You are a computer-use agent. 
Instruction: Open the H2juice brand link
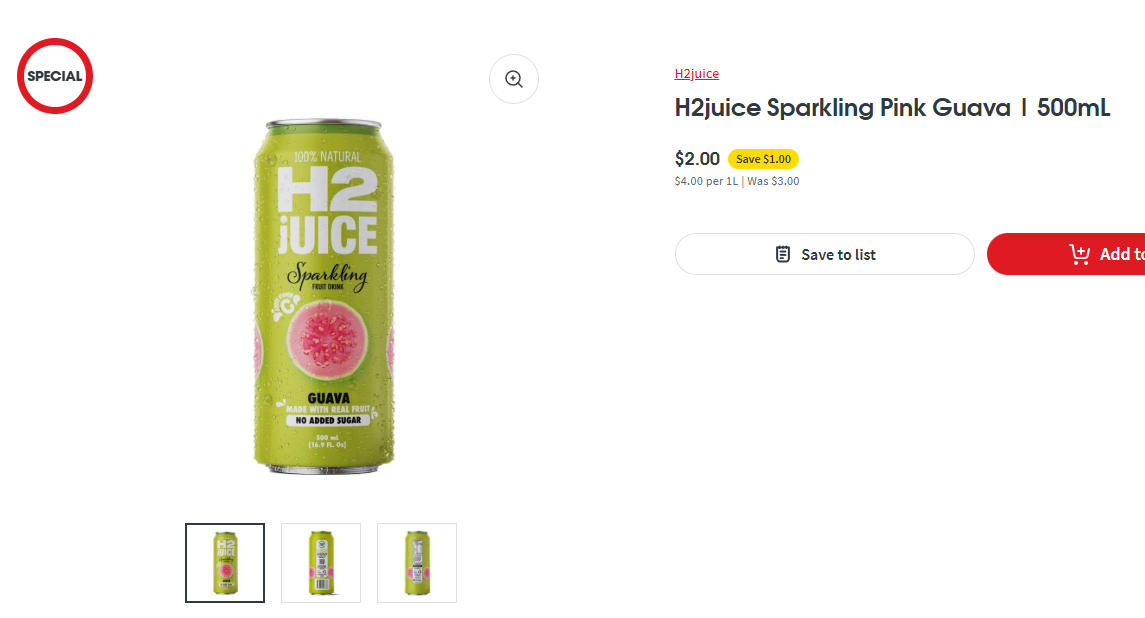pyautogui.click(x=697, y=74)
